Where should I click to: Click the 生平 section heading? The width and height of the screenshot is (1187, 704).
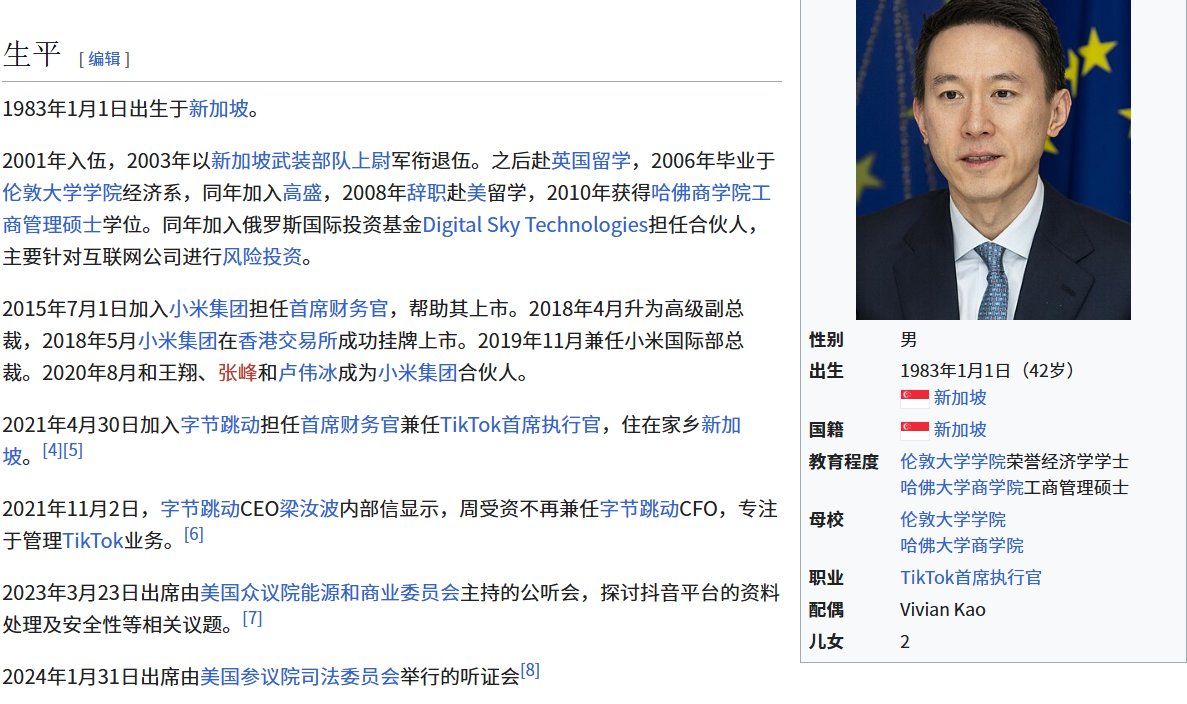pyautogui.click(x=31, y=55)
